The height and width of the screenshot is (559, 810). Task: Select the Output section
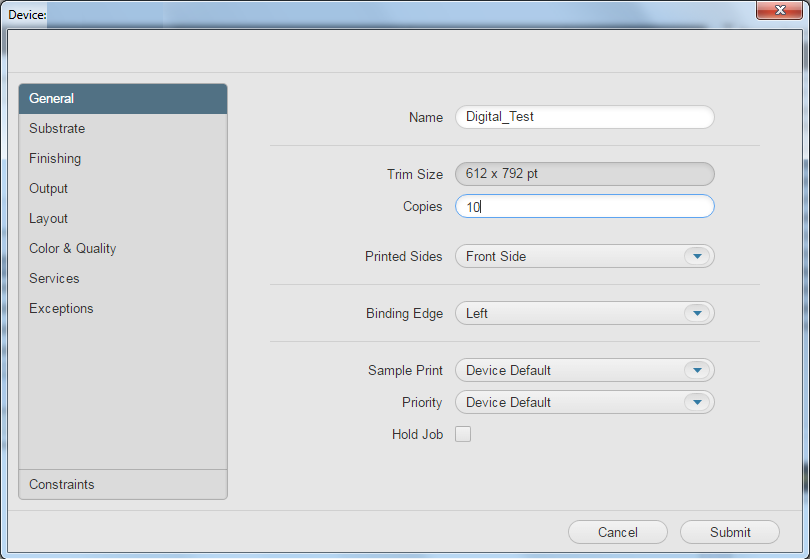tap(123, 189)
